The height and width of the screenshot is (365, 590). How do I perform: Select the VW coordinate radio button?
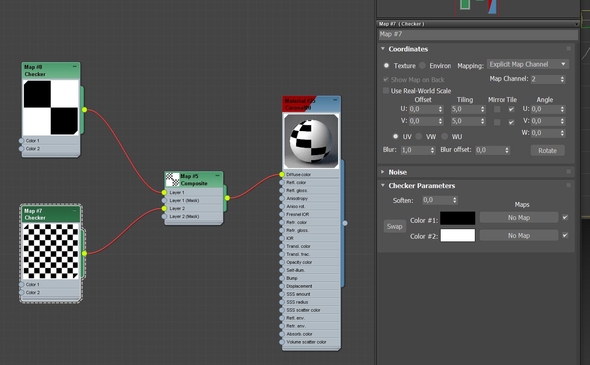coord(419,136)
